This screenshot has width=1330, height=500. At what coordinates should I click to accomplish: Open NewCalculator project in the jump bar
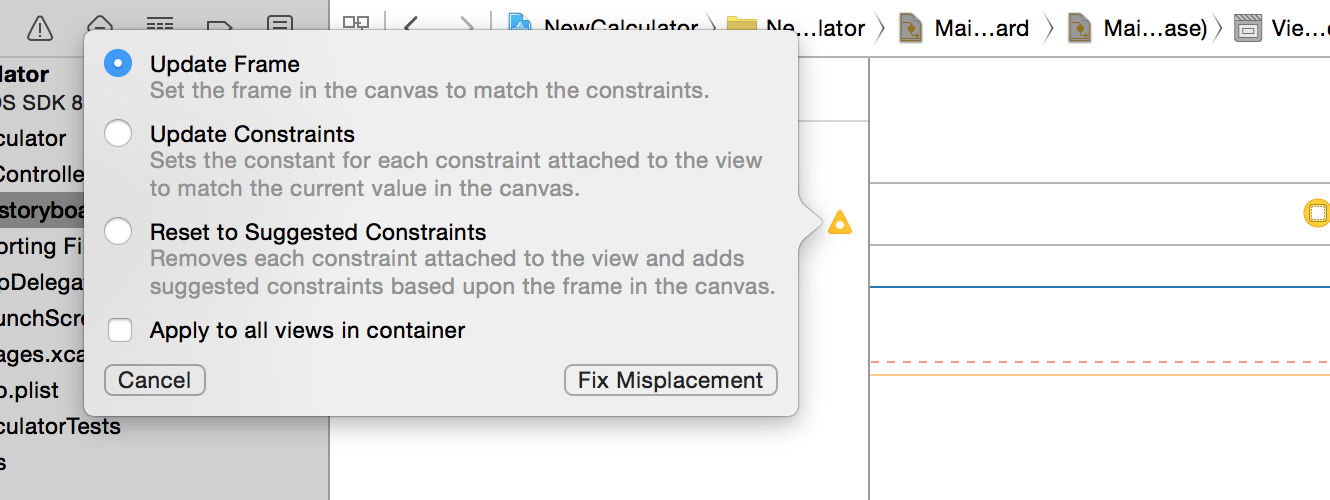pyautogui.click(x=603, y=28)
